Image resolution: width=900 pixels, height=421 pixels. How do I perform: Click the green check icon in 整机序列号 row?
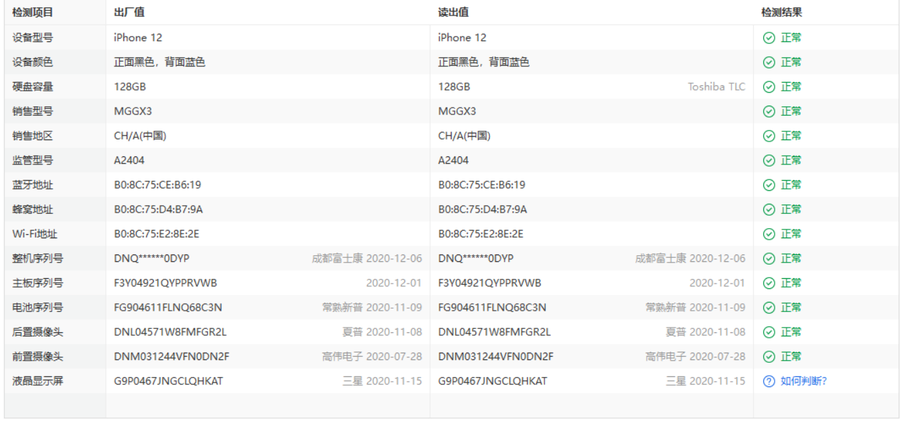click(769, 258)
